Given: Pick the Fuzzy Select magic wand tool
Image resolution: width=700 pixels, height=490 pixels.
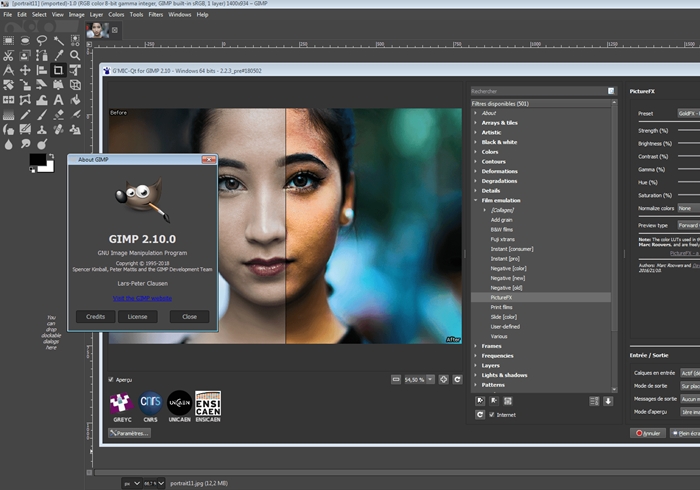Looking at the screenshot, I should click(x=59, y=40).
